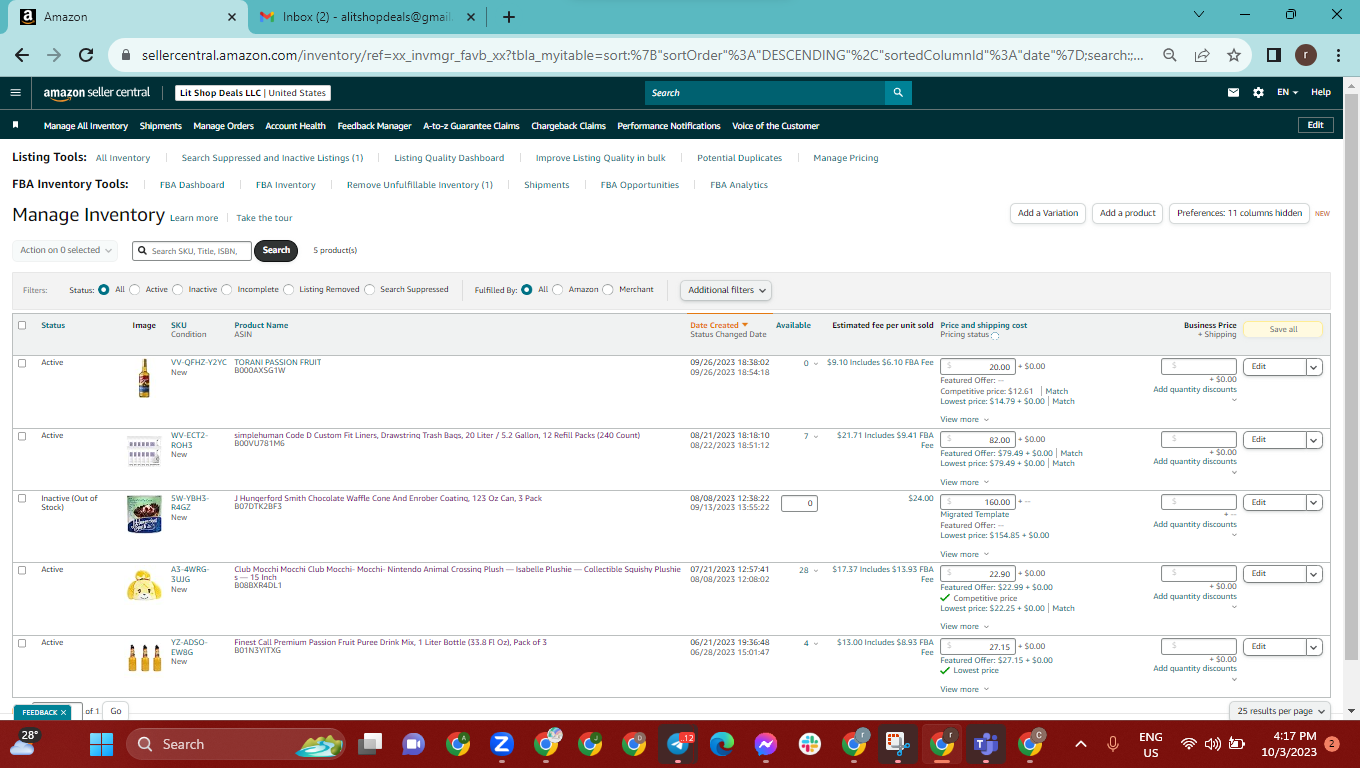Image resolution: width=1360 pixels, height=768 pixels.
Task: Check the Torani Passion Fruit row checkbox
Action: pyautogui.click(x=22, y=363)
